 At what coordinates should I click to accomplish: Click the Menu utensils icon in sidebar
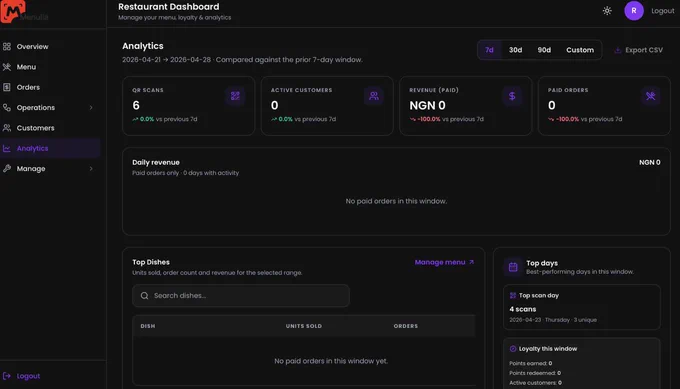tap(7, 67)
